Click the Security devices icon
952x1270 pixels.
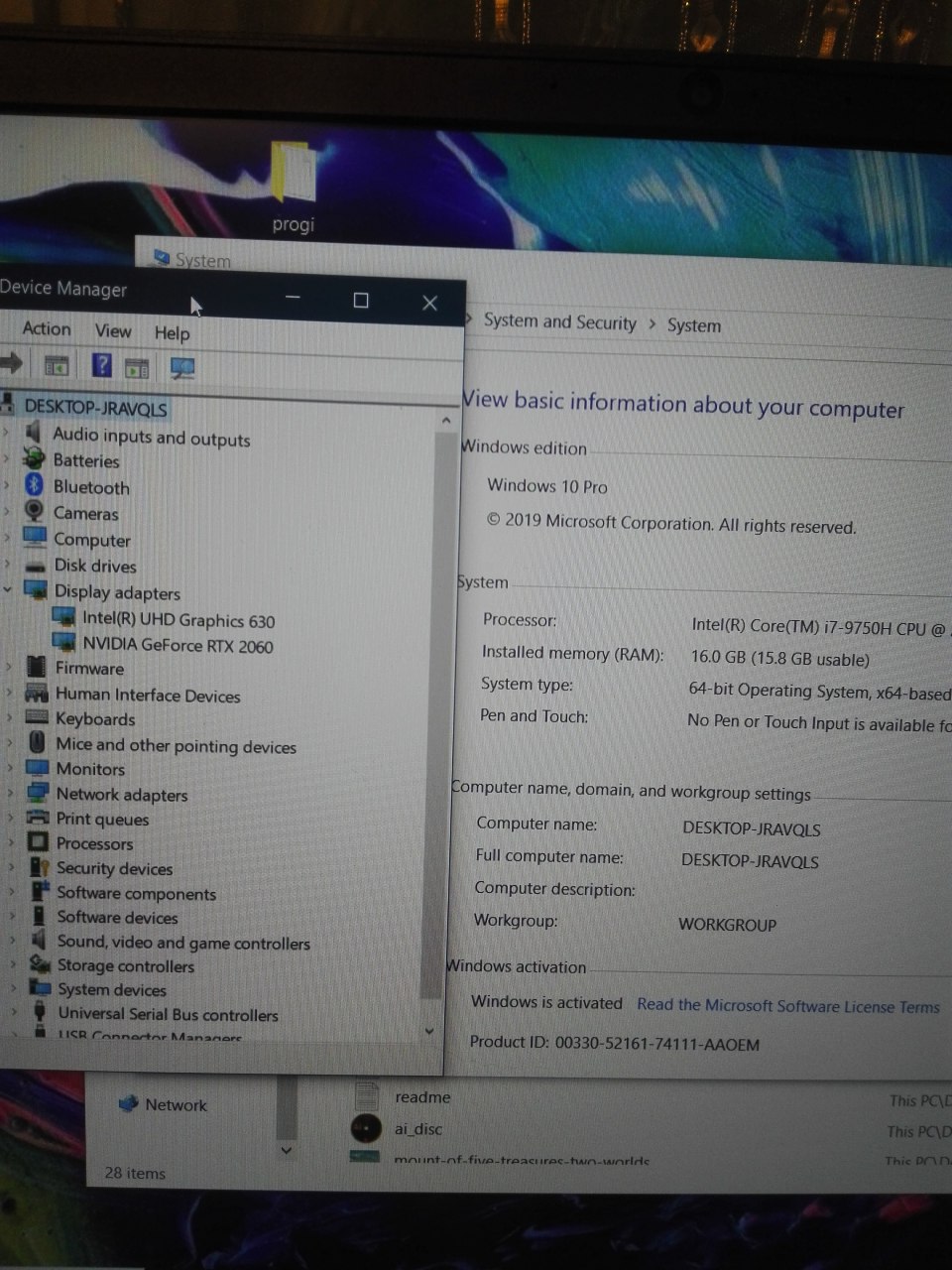[39, 866]
